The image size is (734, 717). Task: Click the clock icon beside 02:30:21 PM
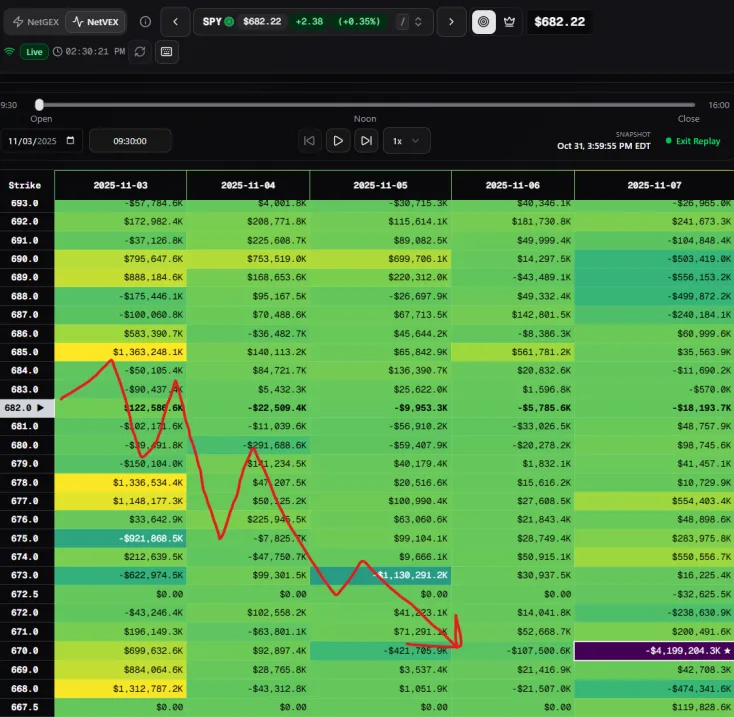[58, 51]
